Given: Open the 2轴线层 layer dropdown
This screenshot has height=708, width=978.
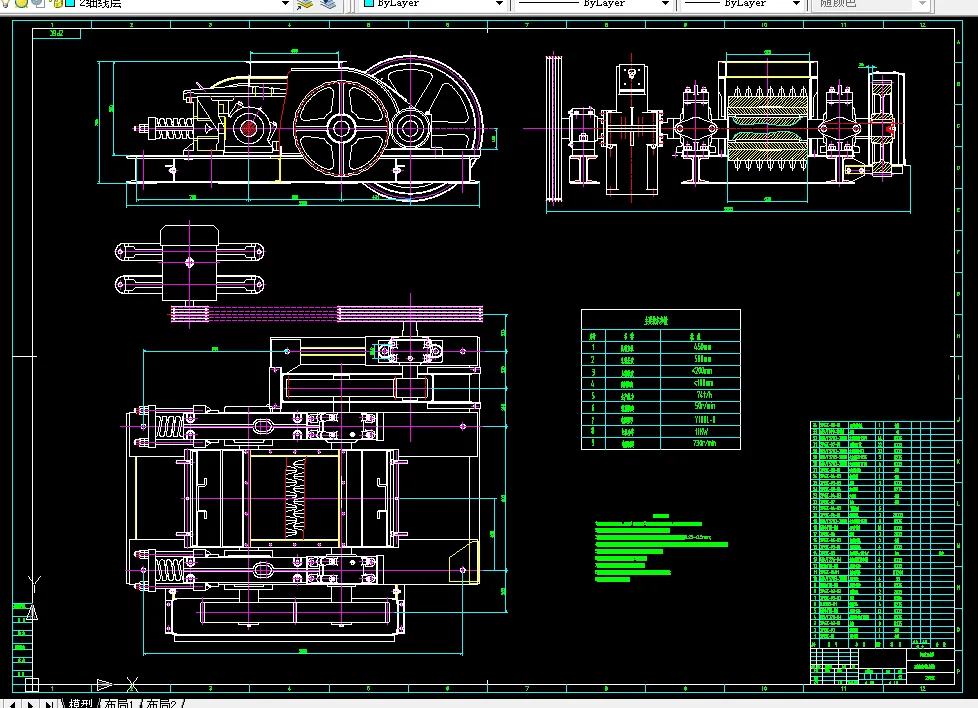Looking at the screenshot, I should tap(285, 4).
